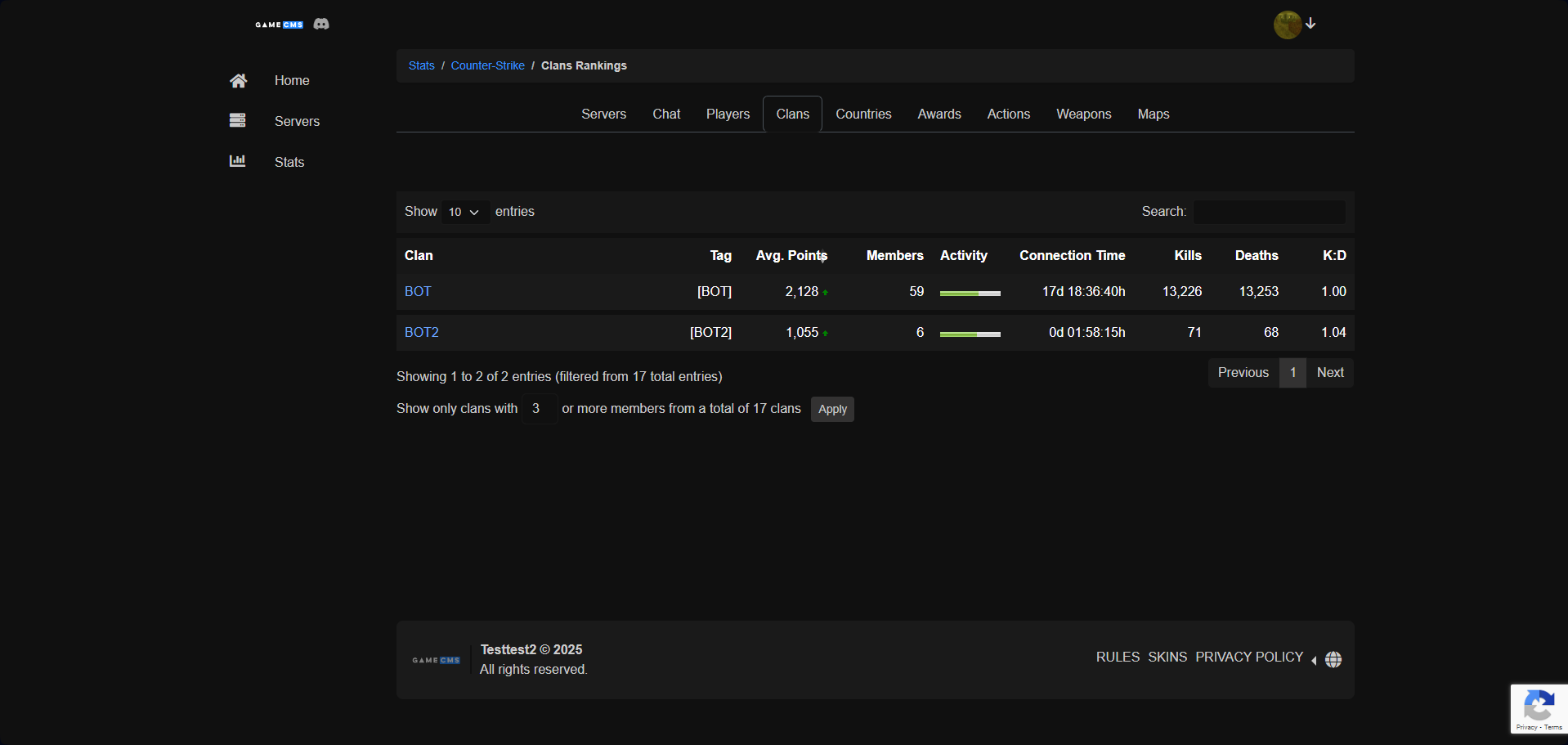Click the footer GameCMS logo

(437, 660)
